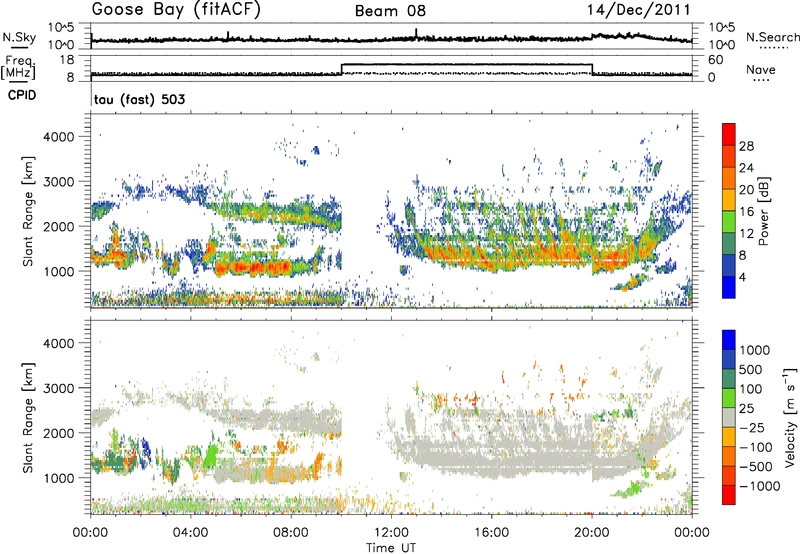Click the 'Power [dB]' colorbar title

(x=764, y=211)
